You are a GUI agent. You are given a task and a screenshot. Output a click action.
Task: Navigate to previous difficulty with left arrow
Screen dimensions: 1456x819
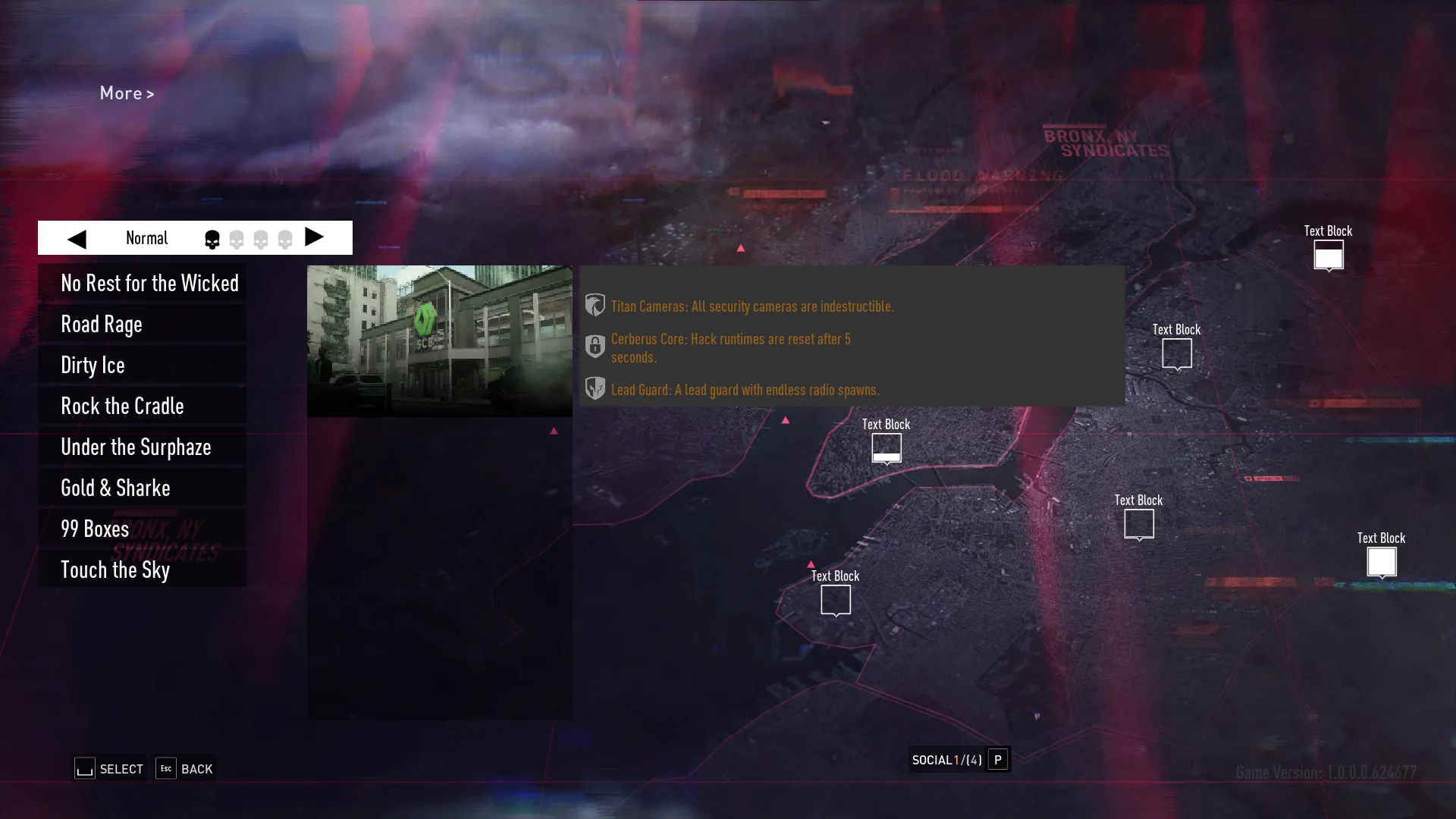point(78,238)
